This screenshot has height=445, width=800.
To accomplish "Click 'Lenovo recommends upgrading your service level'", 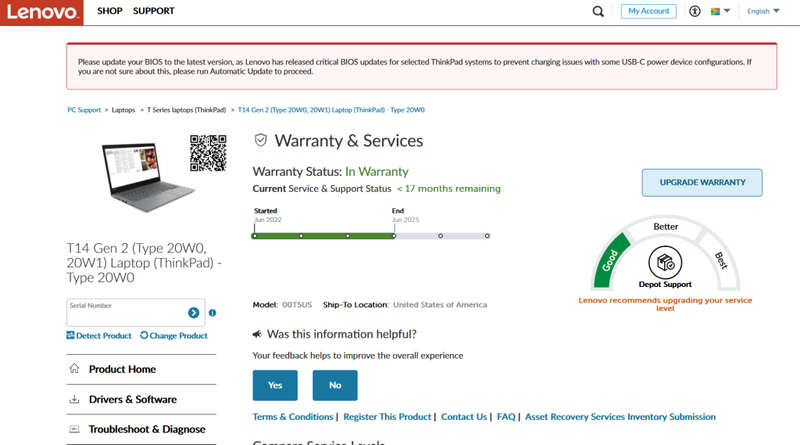I will [x=665, y=304].
